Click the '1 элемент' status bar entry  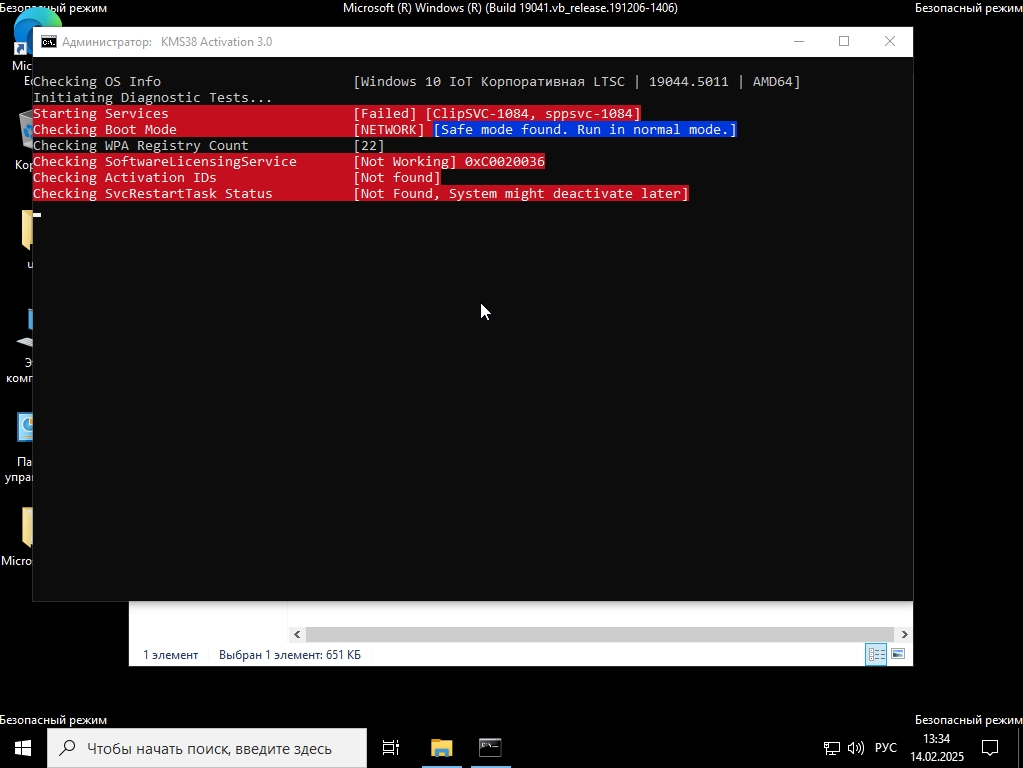tap(171, 654)
